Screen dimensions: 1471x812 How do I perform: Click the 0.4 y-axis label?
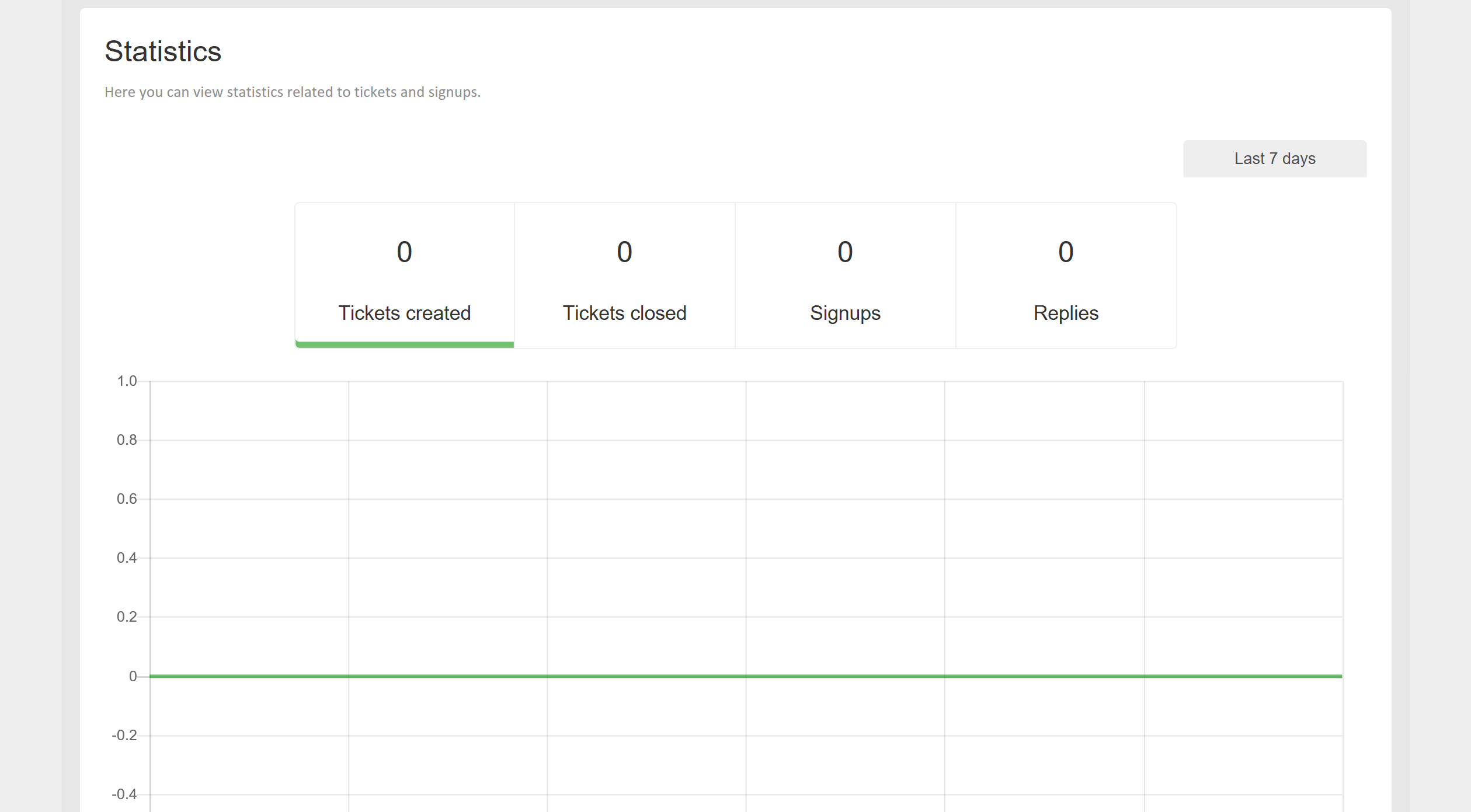click(127, 558)
